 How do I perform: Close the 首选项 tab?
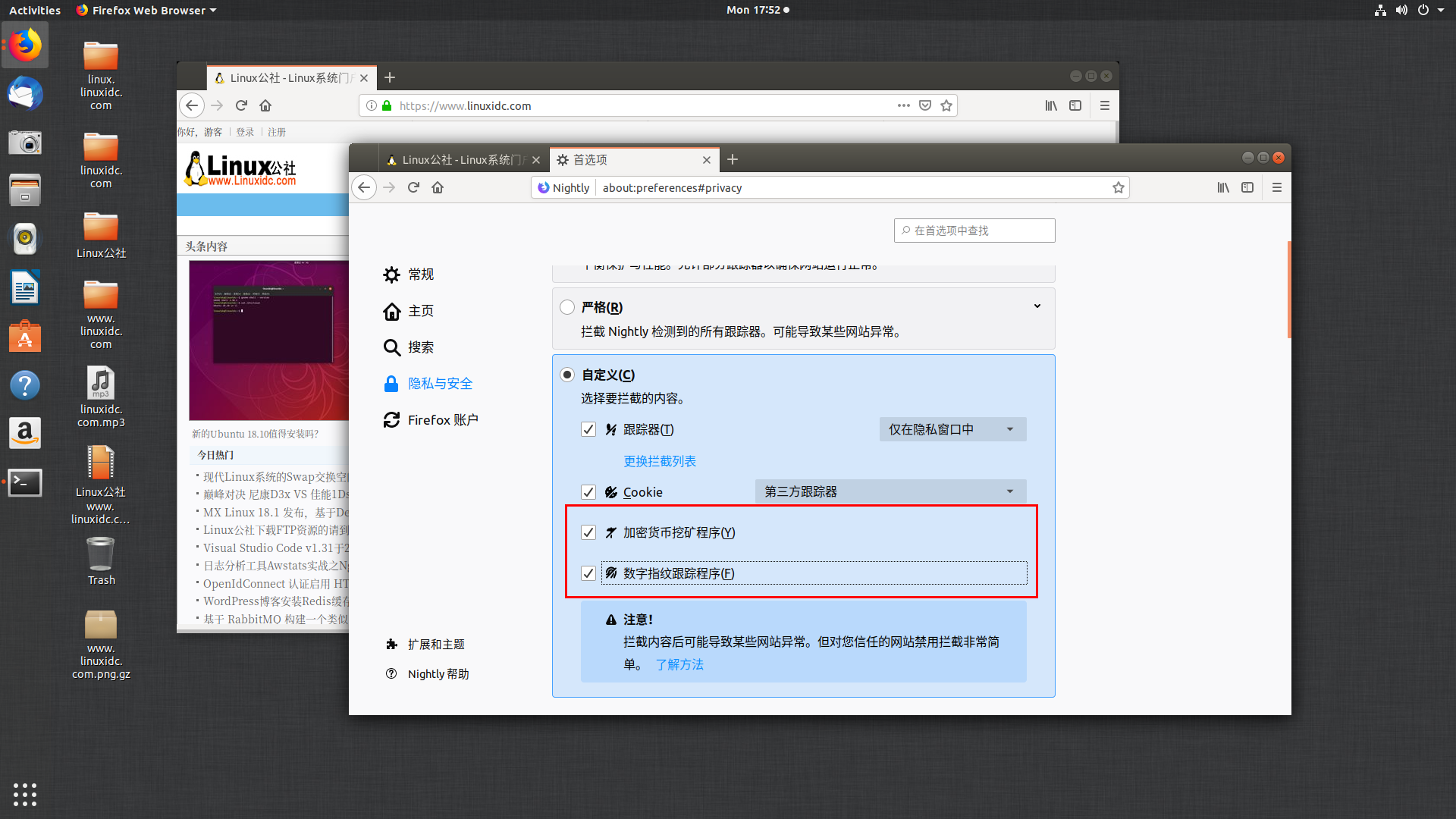point(707,160)
